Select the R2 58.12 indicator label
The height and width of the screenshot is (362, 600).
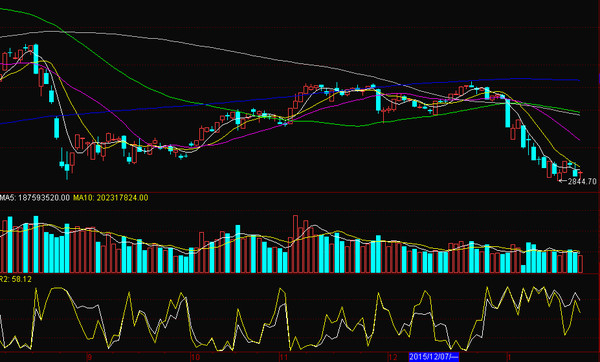tap(16, 279)
